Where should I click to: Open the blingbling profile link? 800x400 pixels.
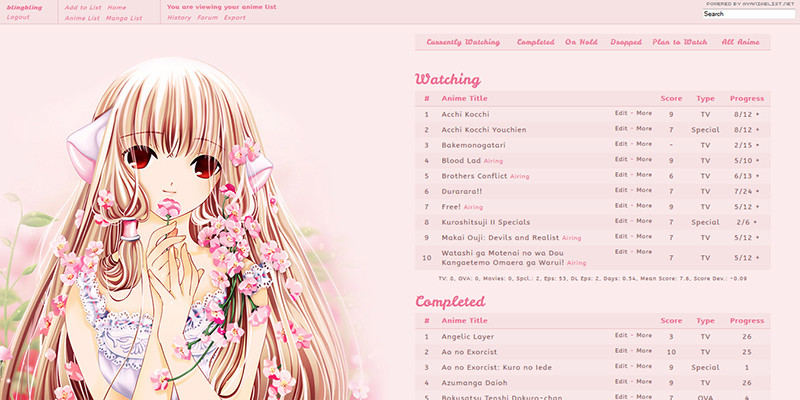pyautogui.click(x=24, y=8)
